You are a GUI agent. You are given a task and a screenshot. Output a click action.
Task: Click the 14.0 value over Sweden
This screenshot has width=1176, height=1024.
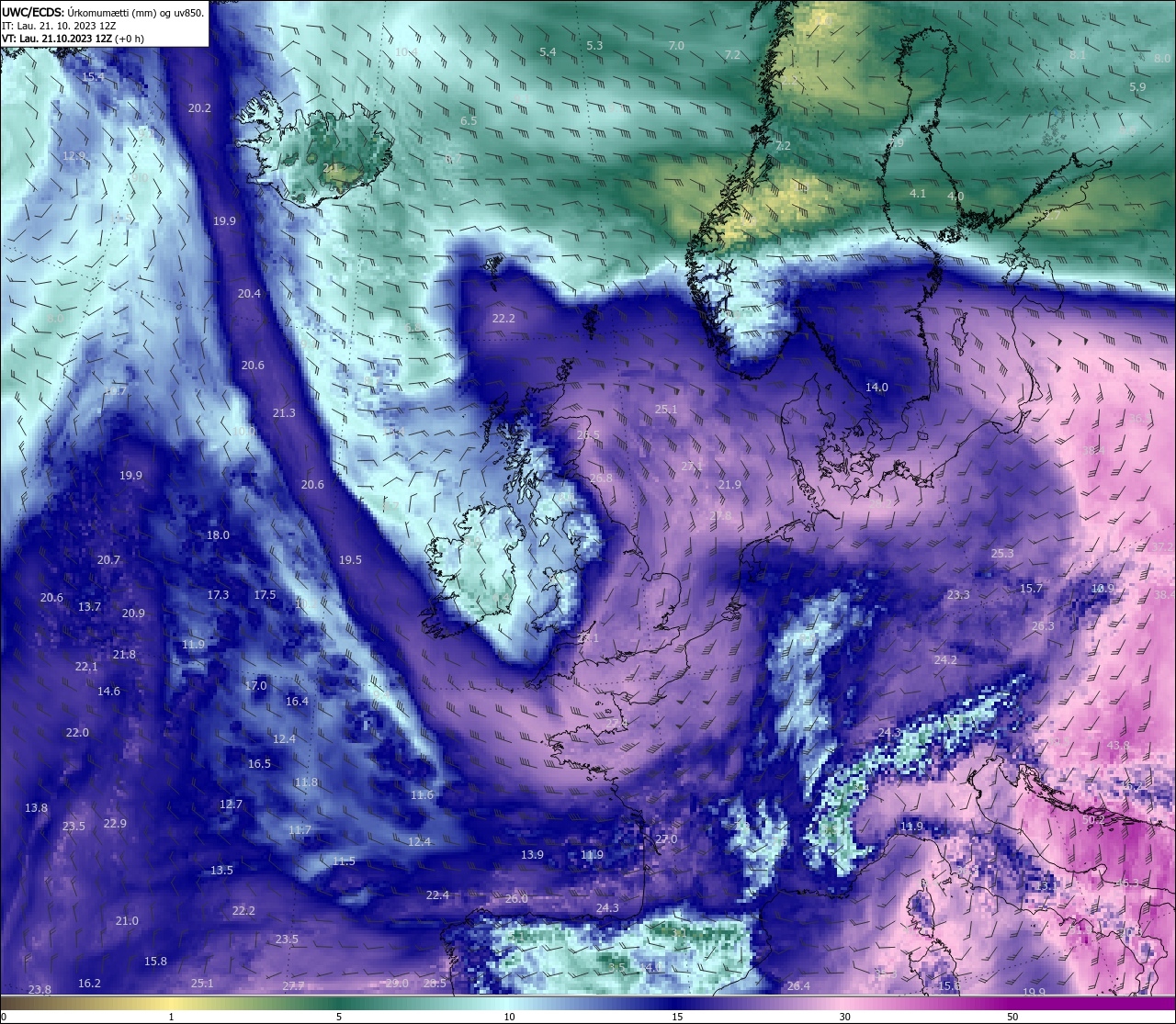(x=876, y=388)
